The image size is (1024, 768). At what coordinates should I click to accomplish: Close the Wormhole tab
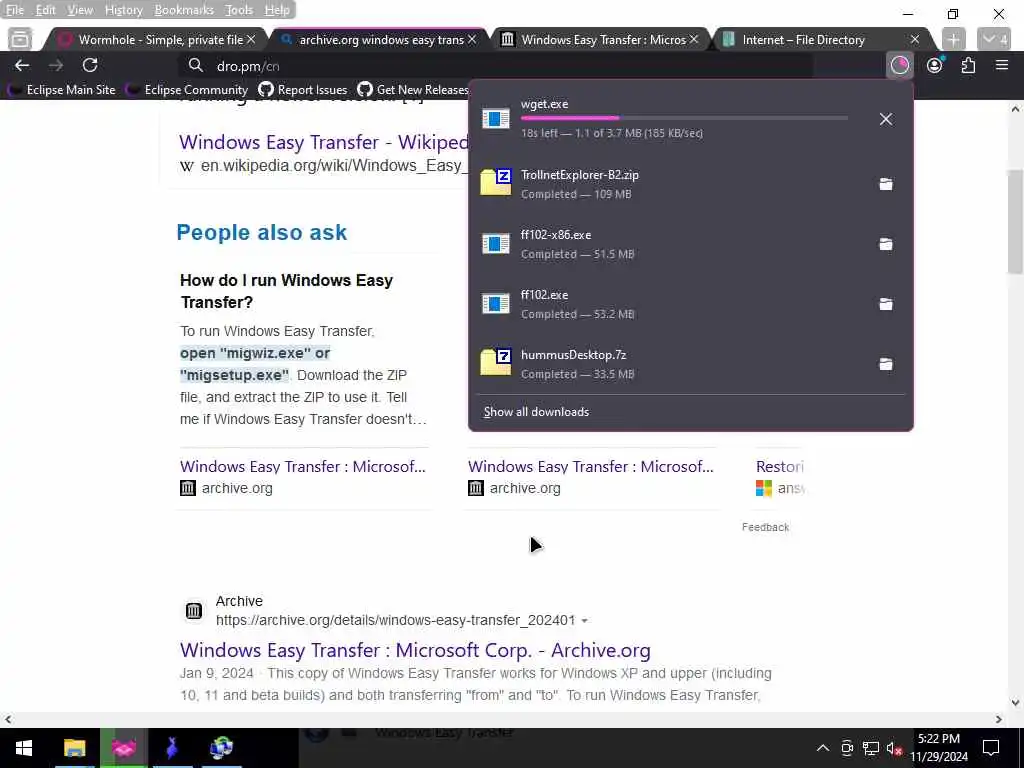(x=251, y=40)
